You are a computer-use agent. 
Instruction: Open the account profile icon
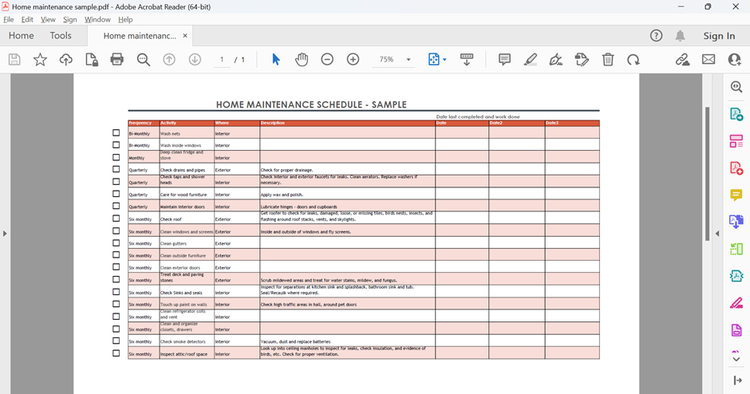point(734,59)
